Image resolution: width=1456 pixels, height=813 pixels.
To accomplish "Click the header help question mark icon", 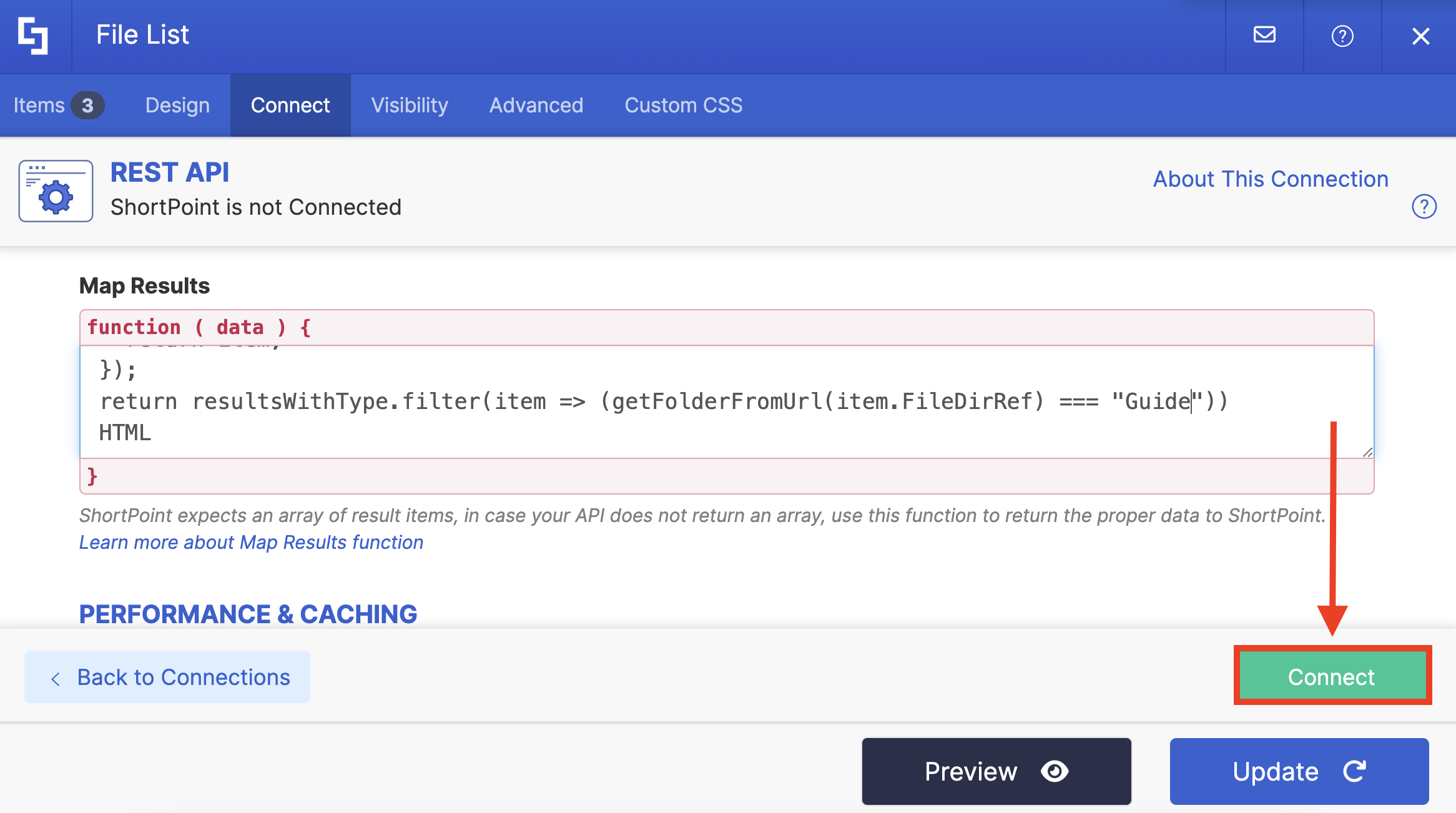I will point(1342,36).
